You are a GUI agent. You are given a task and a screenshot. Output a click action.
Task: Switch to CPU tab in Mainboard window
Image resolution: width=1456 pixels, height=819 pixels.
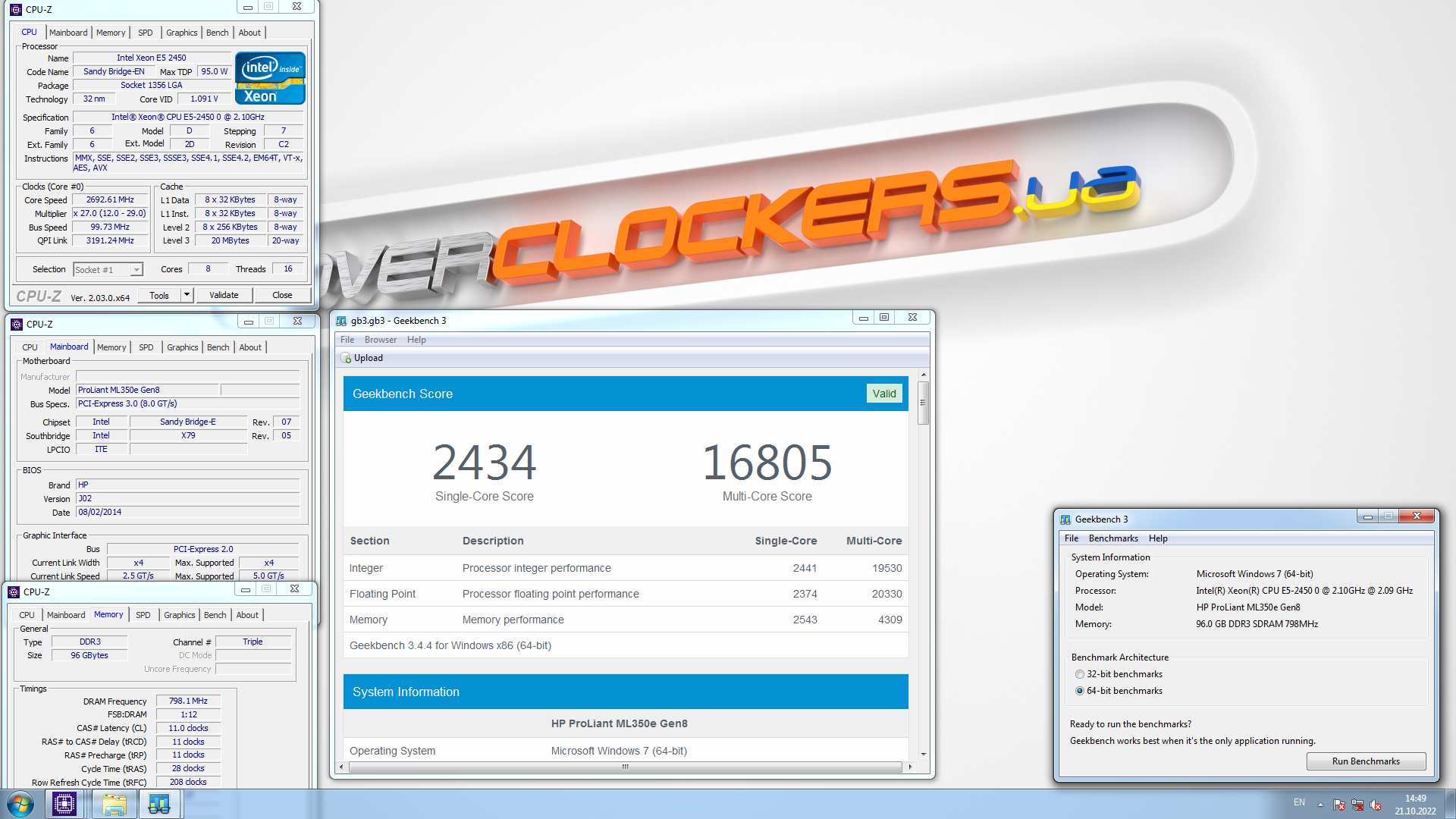coord(30,347)
